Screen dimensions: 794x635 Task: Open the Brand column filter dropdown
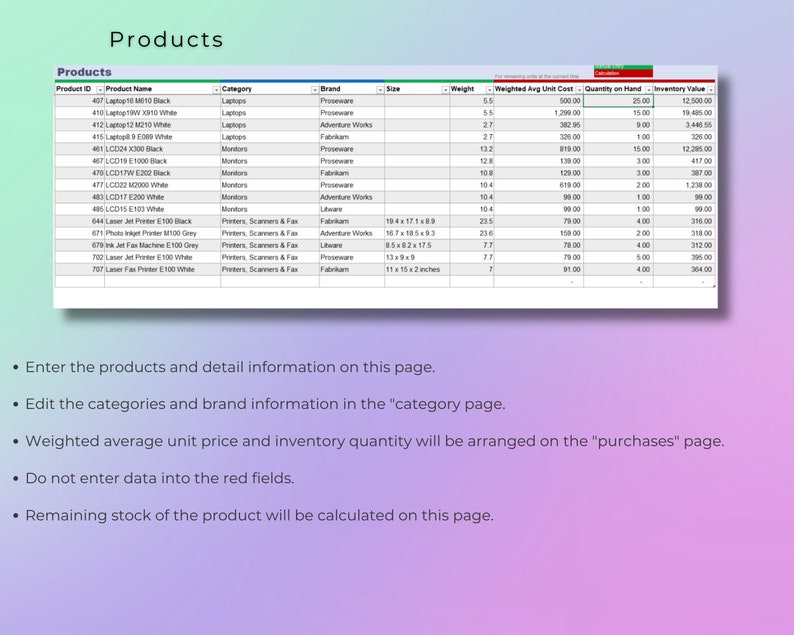pyautogui.click(x=380, y=90)
